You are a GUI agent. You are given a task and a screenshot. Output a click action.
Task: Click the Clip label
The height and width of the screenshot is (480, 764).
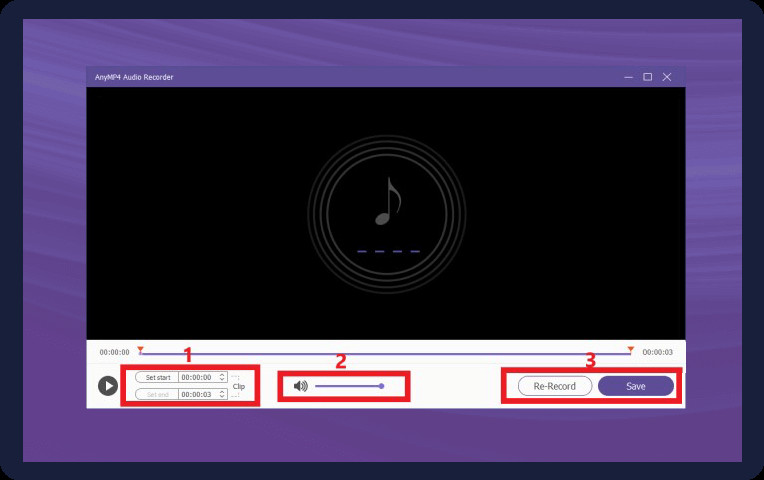(x=239, y=386)
